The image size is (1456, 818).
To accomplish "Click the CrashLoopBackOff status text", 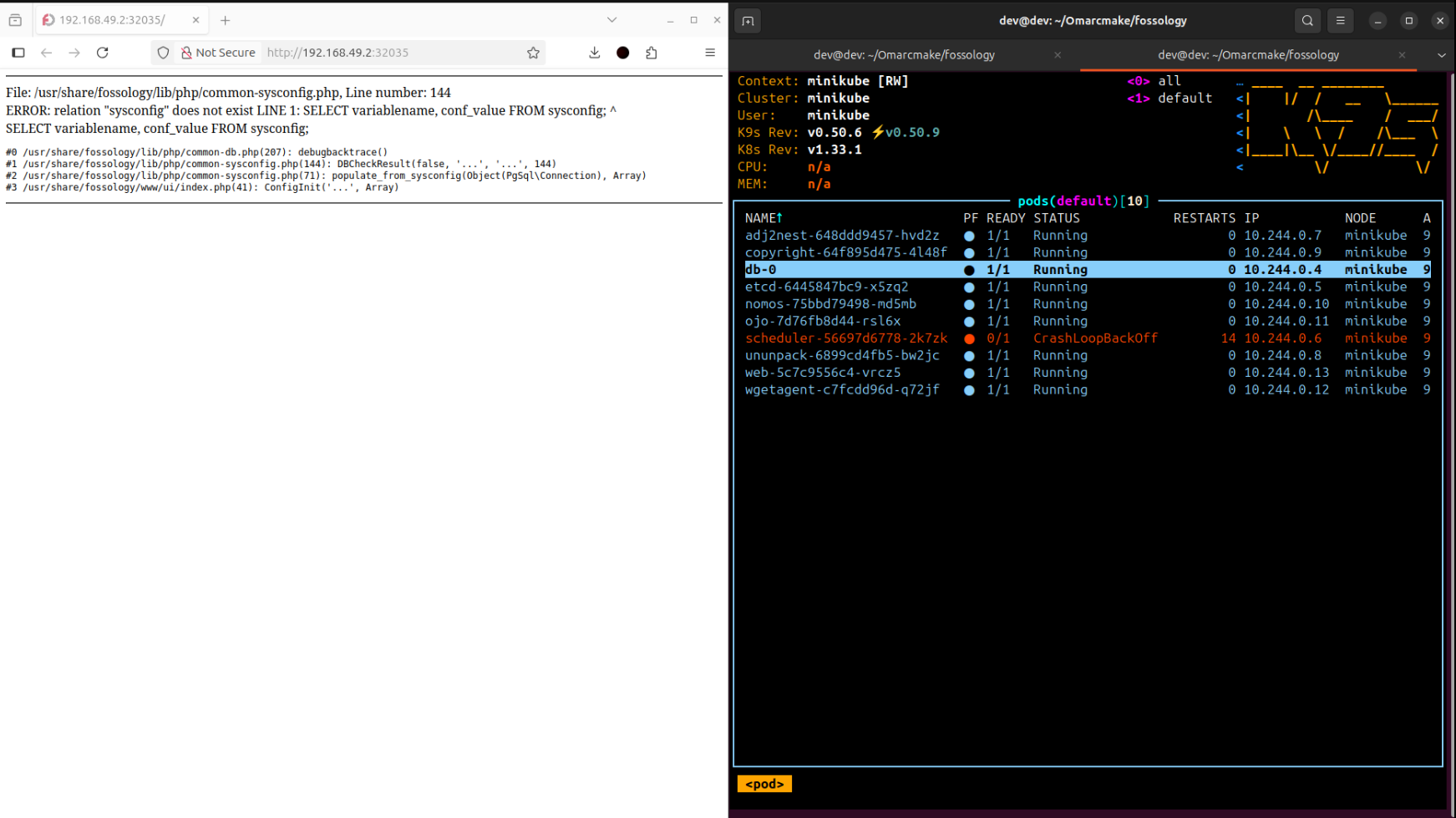I will pos(1095,338).
